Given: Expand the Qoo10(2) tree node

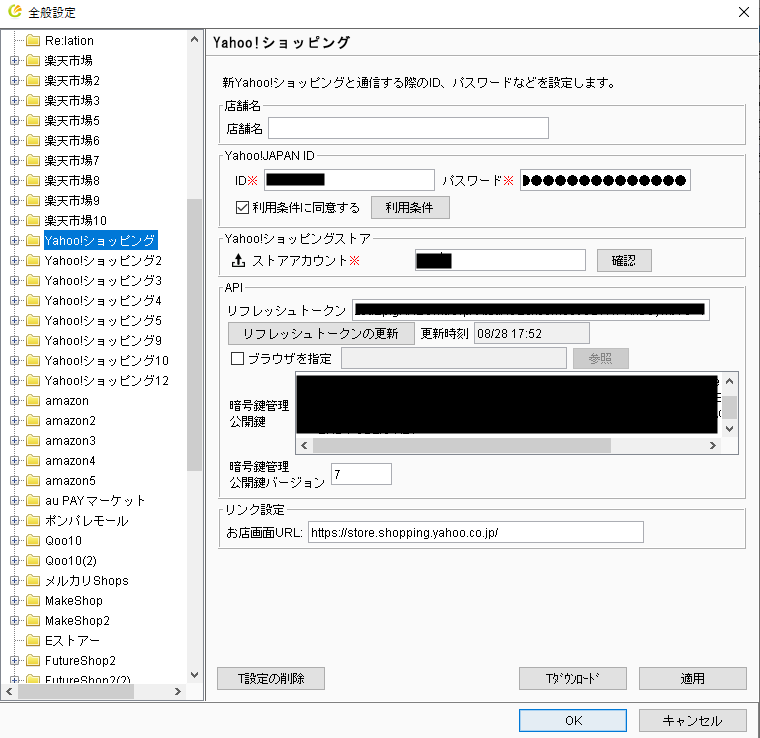Looking at the screenshot, I should click(x=15, y=561).
